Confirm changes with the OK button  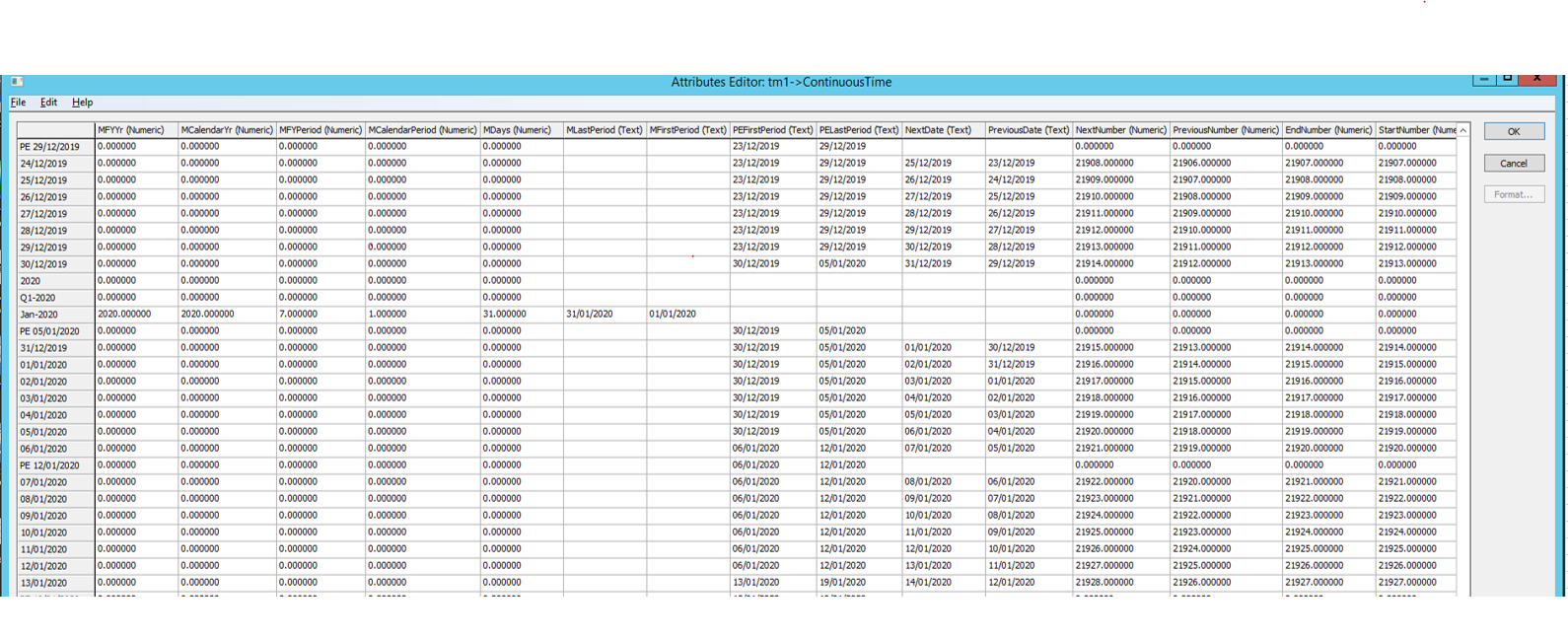[1514, 131]
